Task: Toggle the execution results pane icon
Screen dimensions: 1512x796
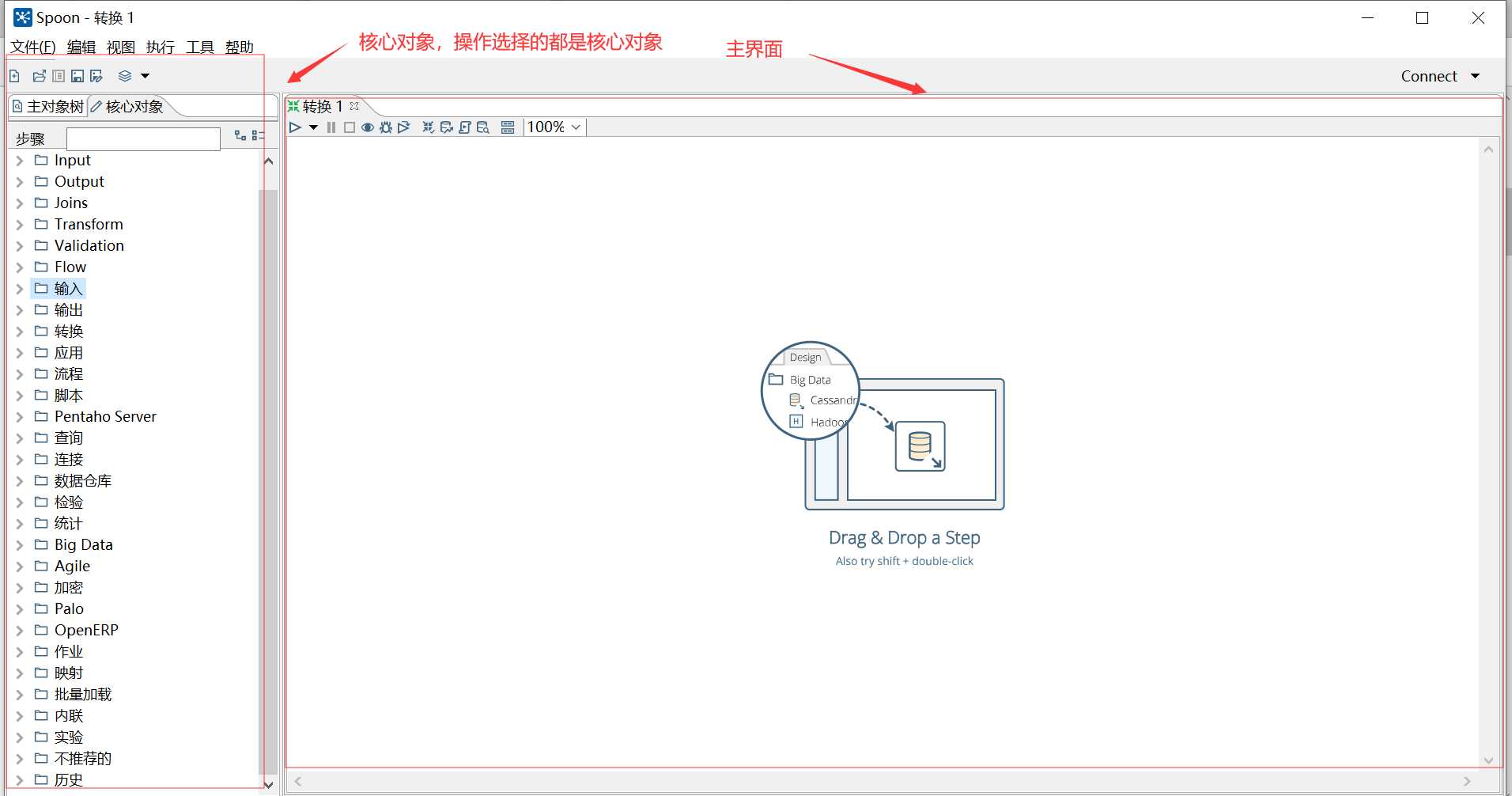Action: click(508, 127)
